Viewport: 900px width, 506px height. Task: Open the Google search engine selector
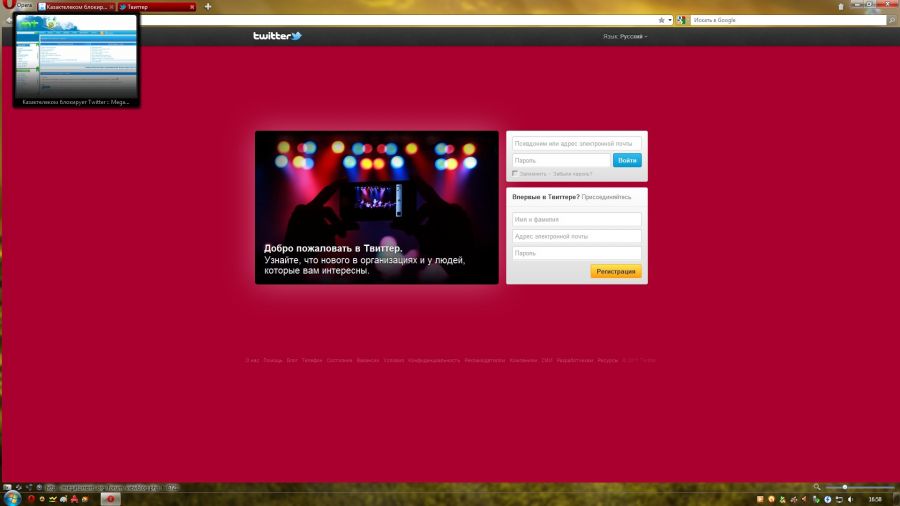click(681, 20)
